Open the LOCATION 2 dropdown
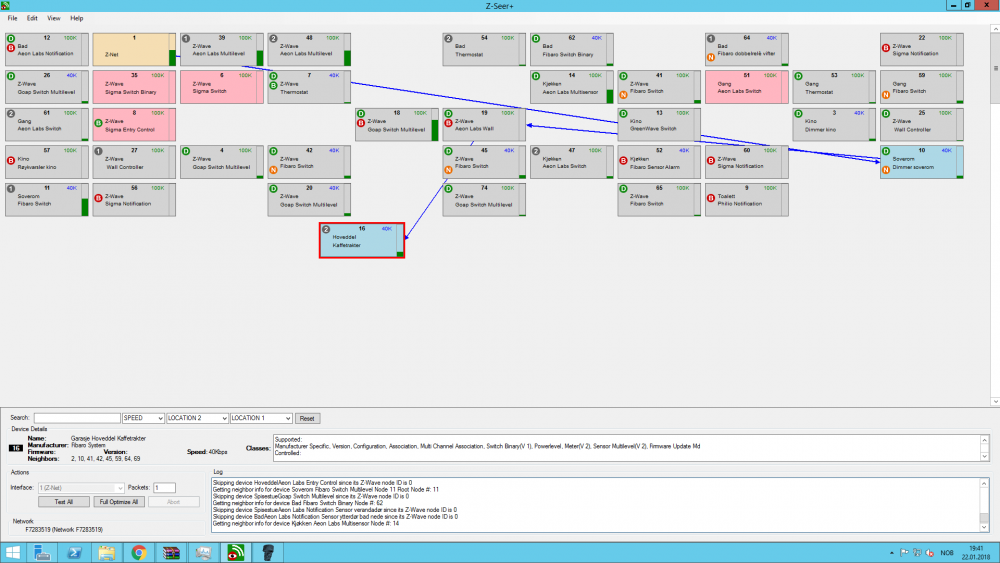 pyautogui.click(x=196, y=418)
